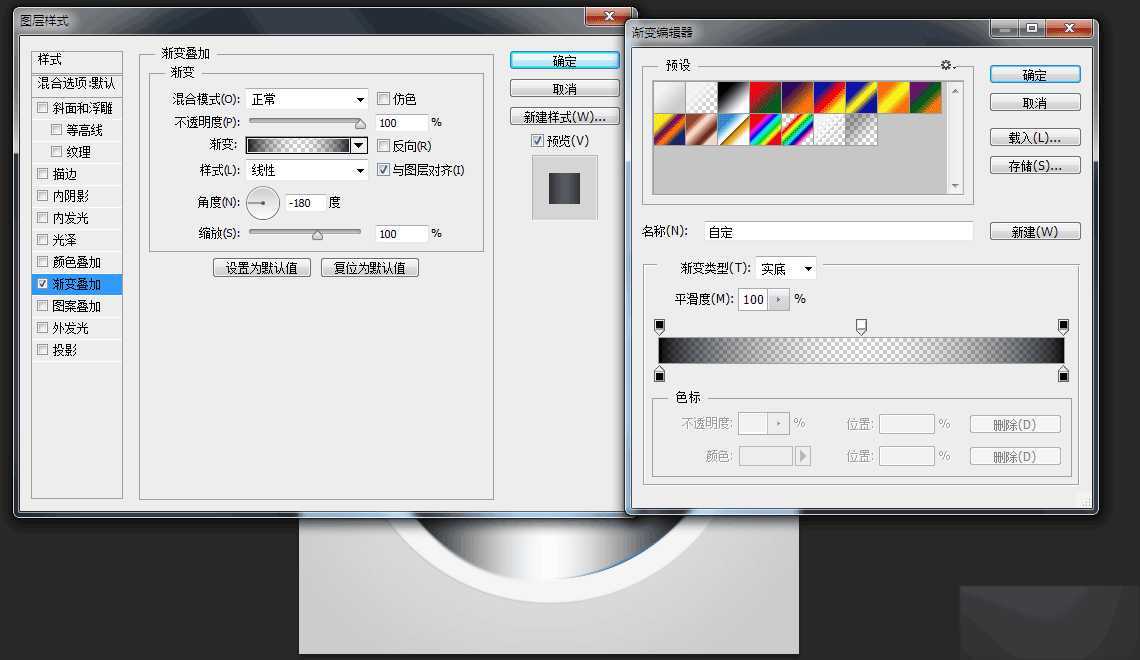Select the foreground-to-transparent gradient preset
The width and height of the screenshot is (1140, 660).
click(x=700, y=95)
